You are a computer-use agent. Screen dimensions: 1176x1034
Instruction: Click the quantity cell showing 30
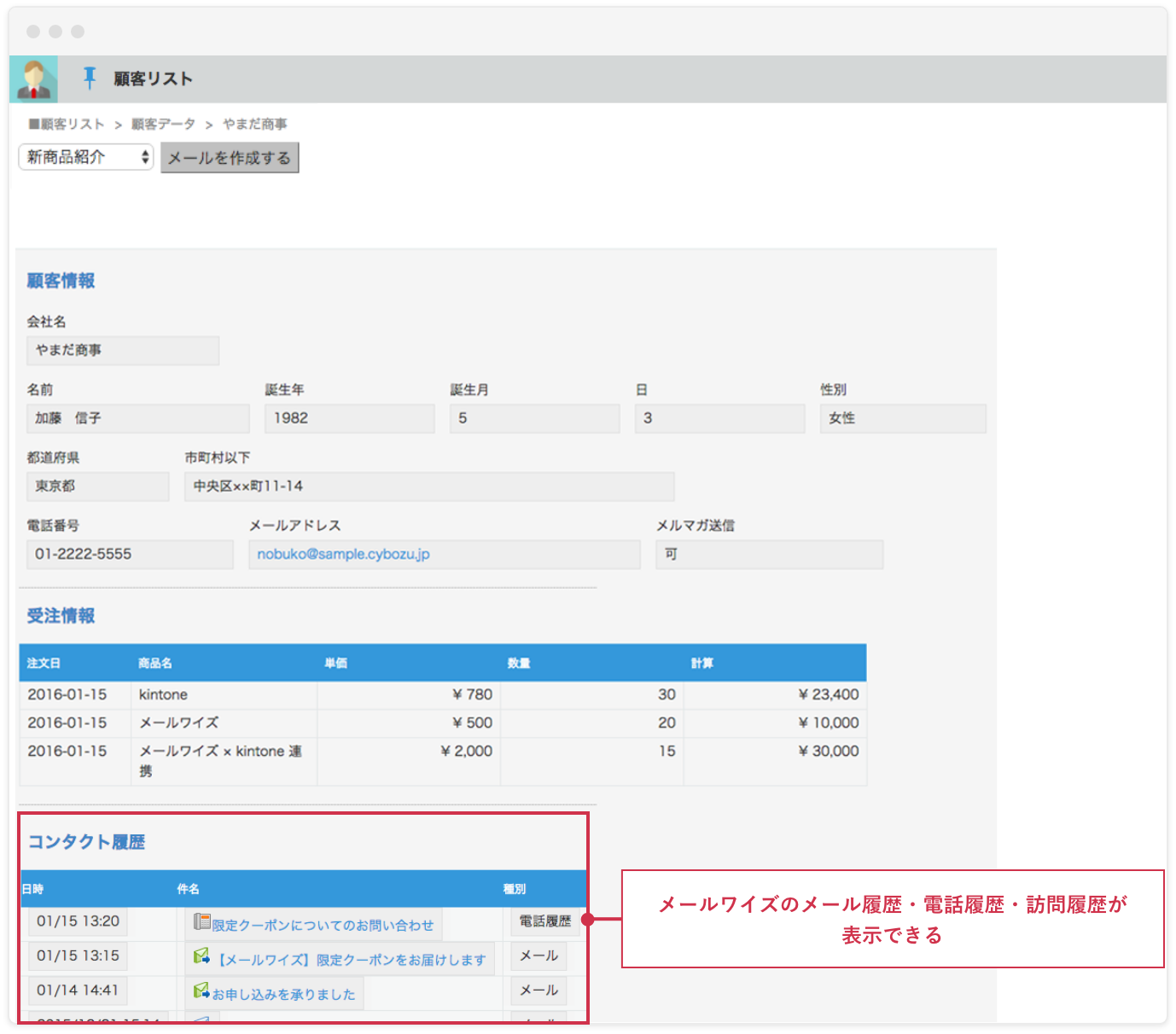pyautogui.click(x=592, y=695)
